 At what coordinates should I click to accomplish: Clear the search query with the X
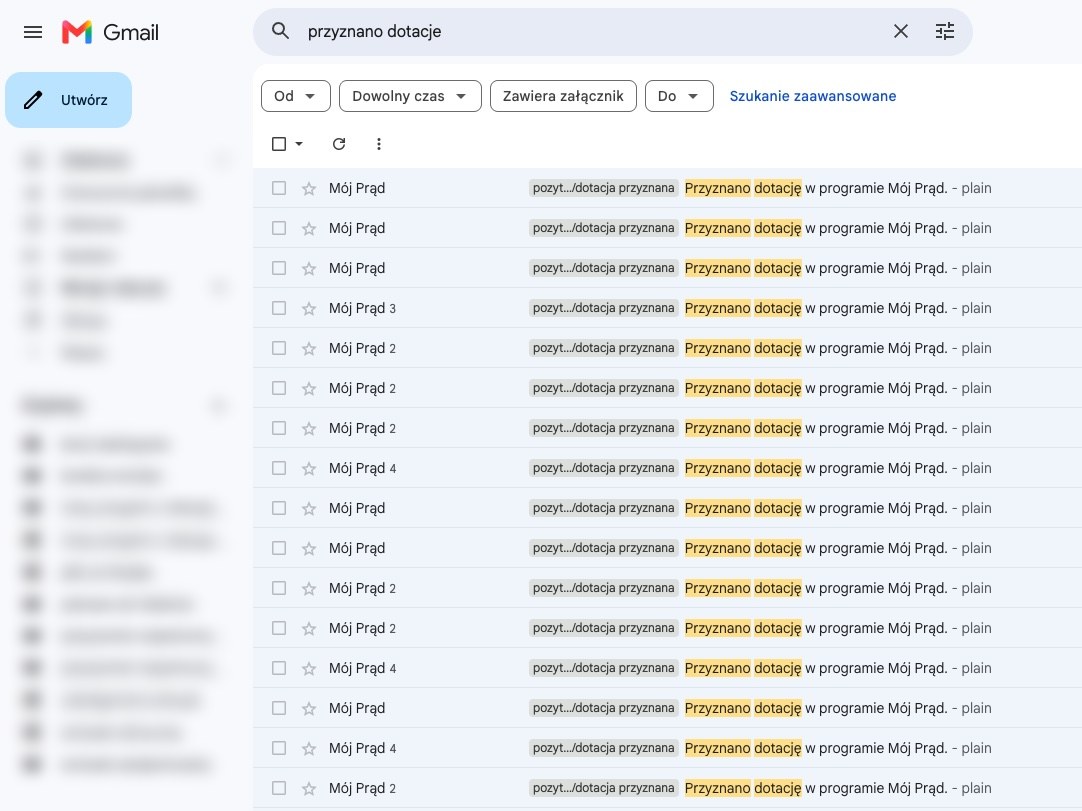(901, 31)
